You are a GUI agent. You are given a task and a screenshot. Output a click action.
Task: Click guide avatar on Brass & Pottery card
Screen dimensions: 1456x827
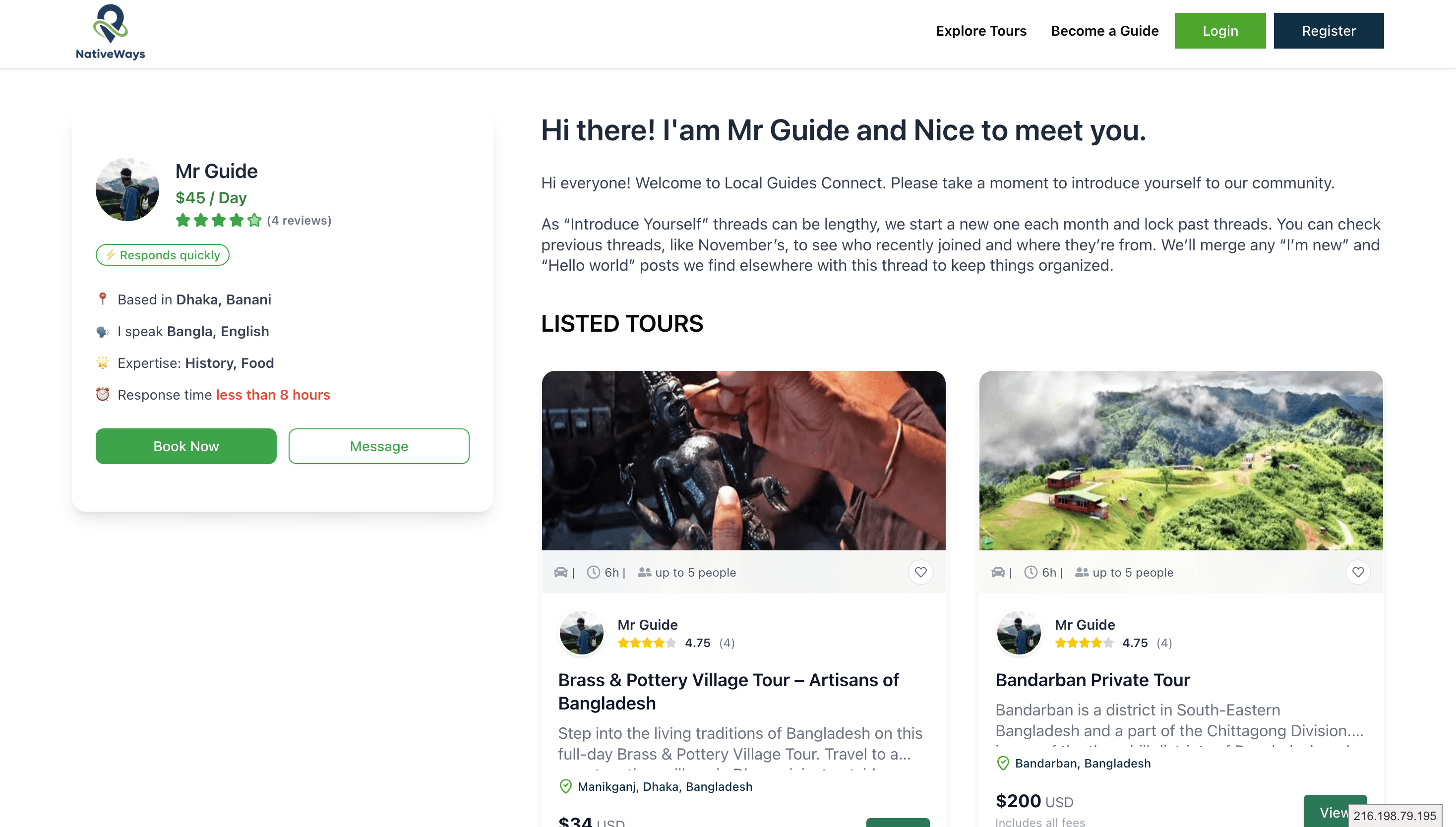click(x=581, y=633)
